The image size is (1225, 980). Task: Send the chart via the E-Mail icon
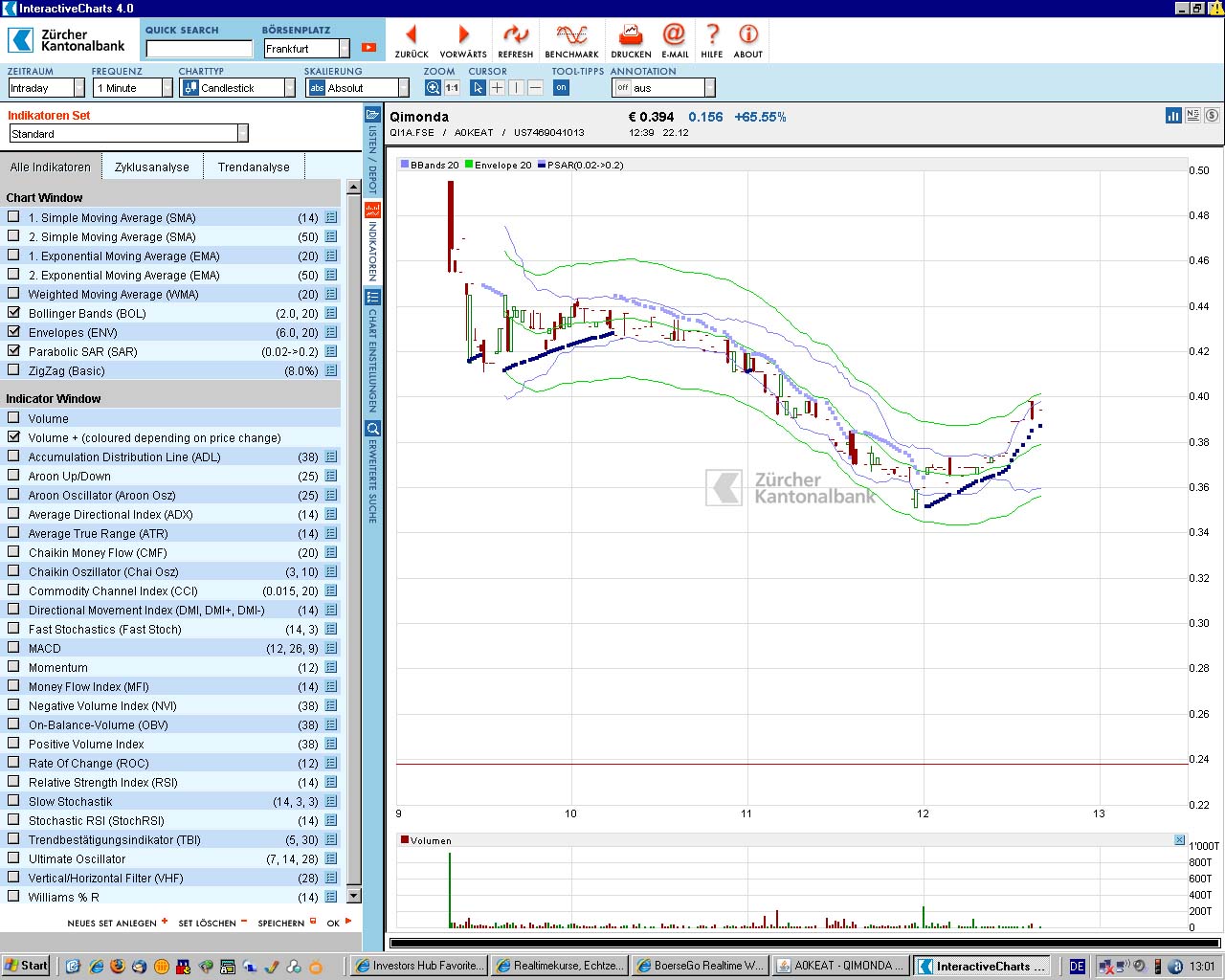coord(675,36)
